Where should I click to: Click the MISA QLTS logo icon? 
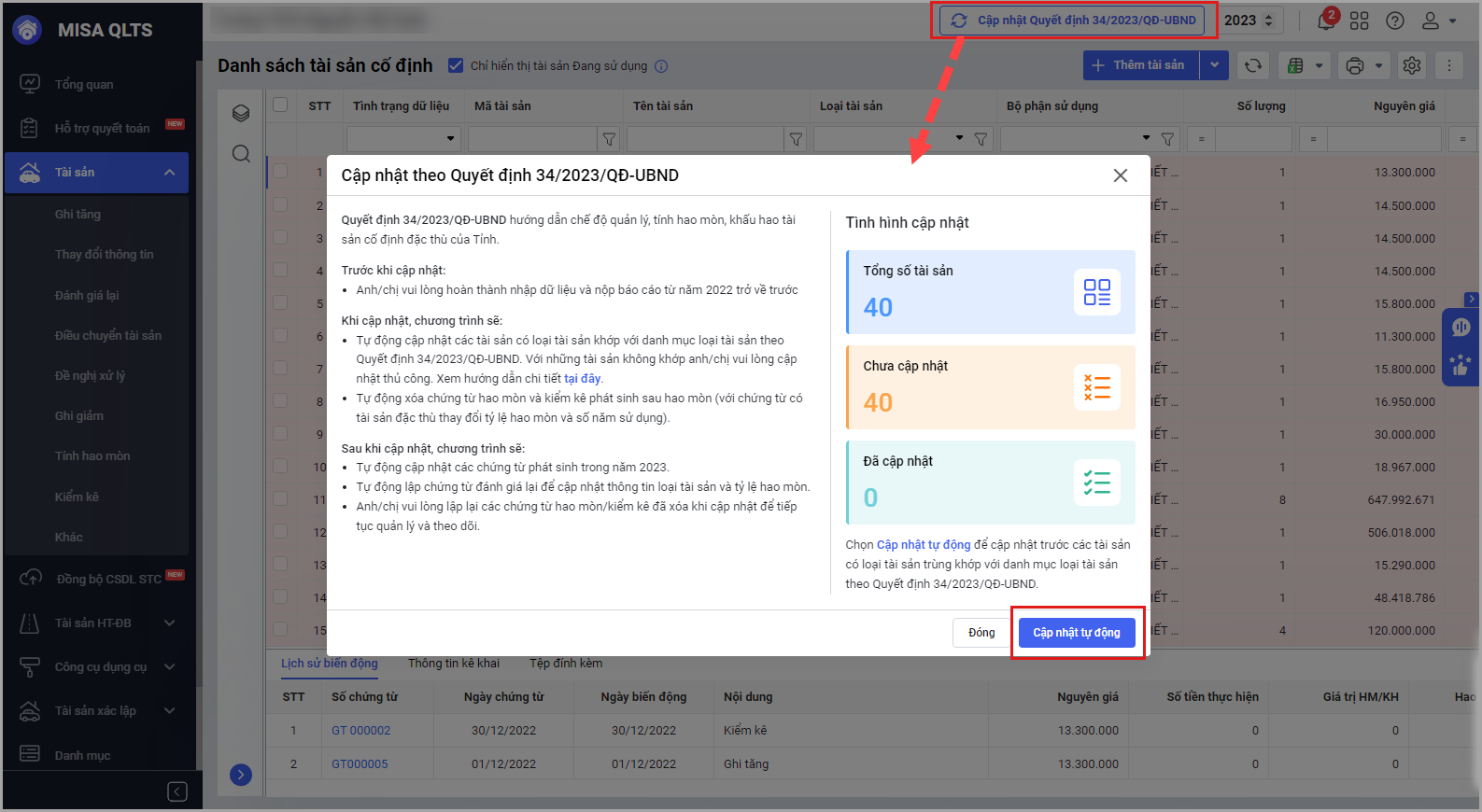(x=28, y=30)
